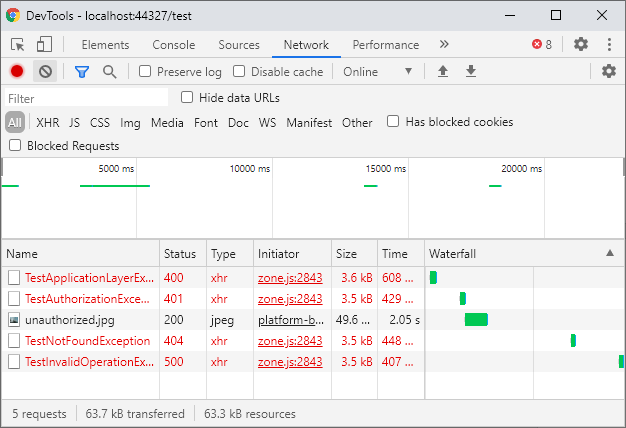Sort by the Initiator column header
The width and height of the screenshot is (626, 428).
[x=293, y=254]
